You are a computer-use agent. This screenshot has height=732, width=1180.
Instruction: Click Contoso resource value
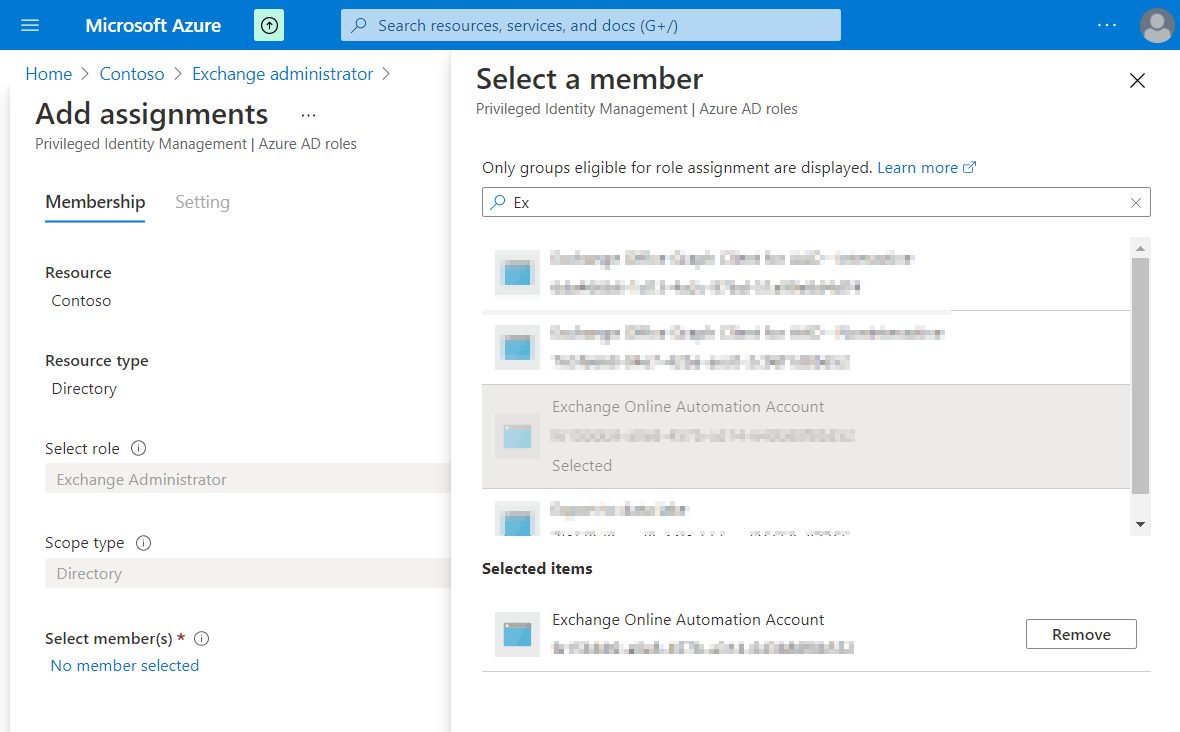[x=81, y=301]
